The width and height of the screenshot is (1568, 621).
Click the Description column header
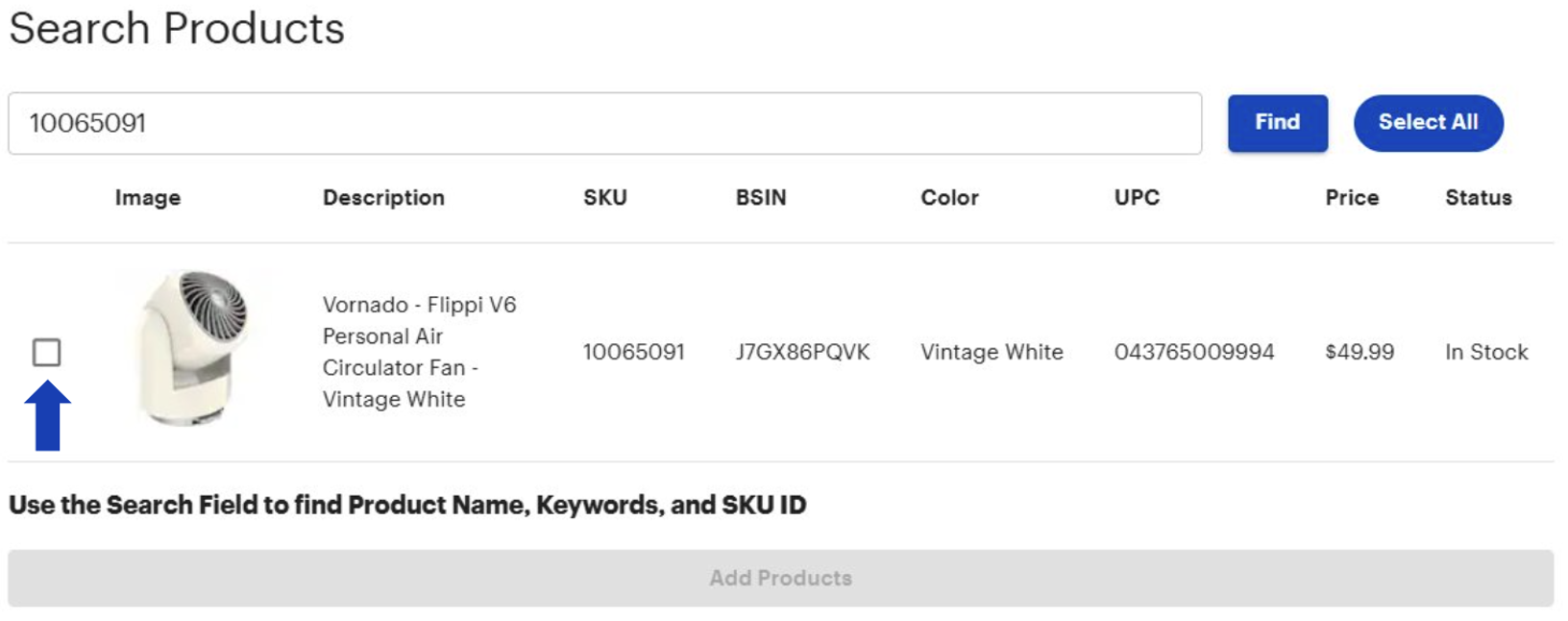(x=383, y=198)
